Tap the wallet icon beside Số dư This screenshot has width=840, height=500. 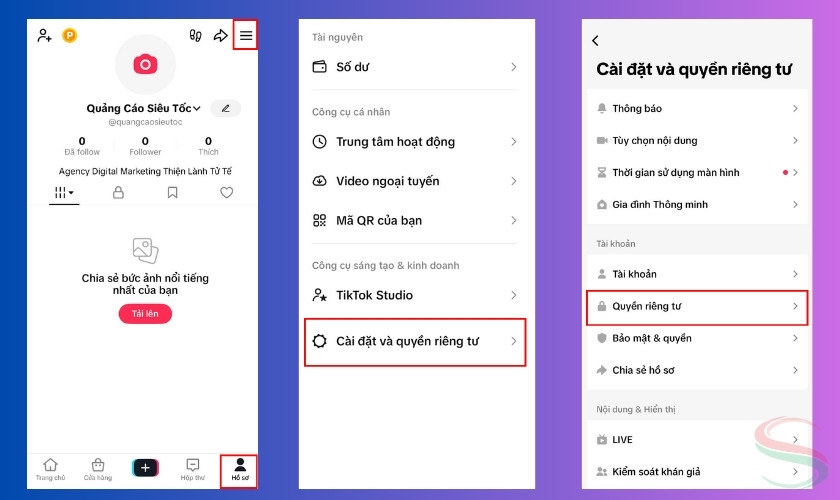point(319,67)
